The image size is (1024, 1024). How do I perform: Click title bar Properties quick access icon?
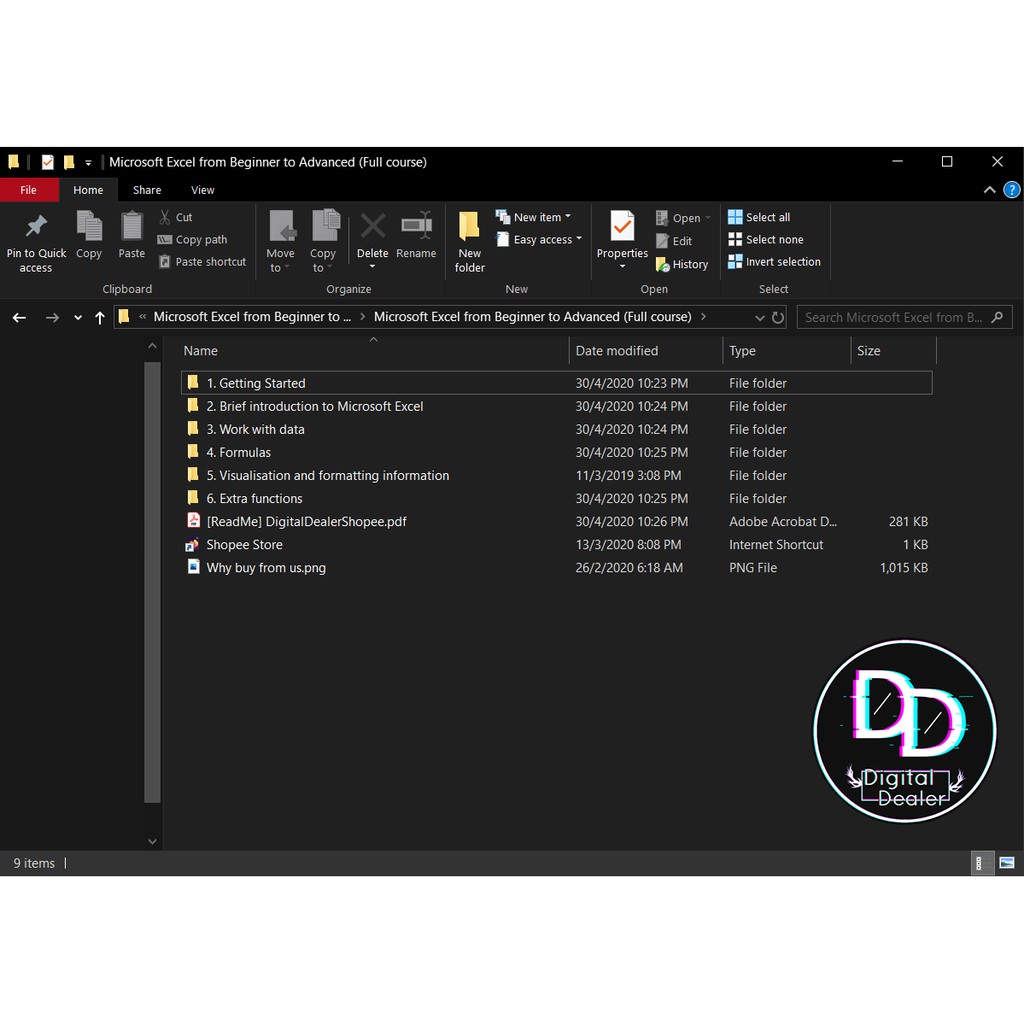coord(48,162)
